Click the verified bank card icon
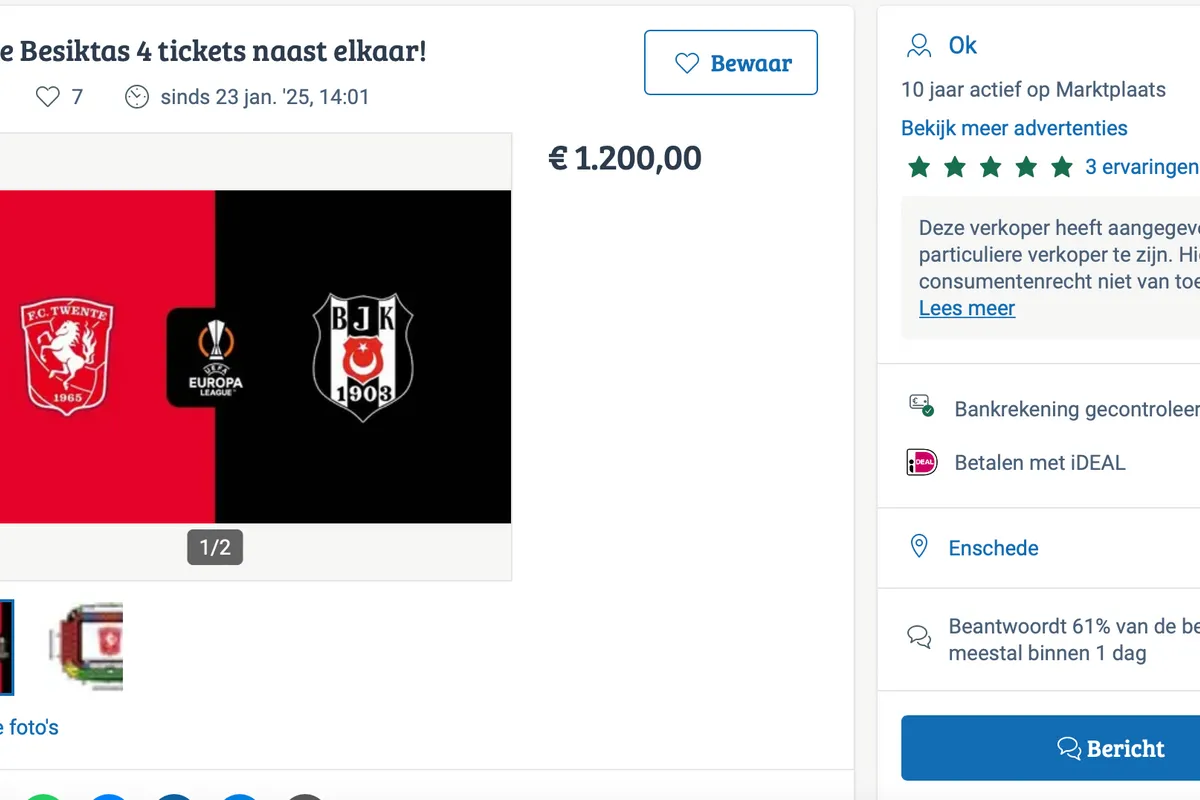 pyautogui.click(x=921, y=406)
